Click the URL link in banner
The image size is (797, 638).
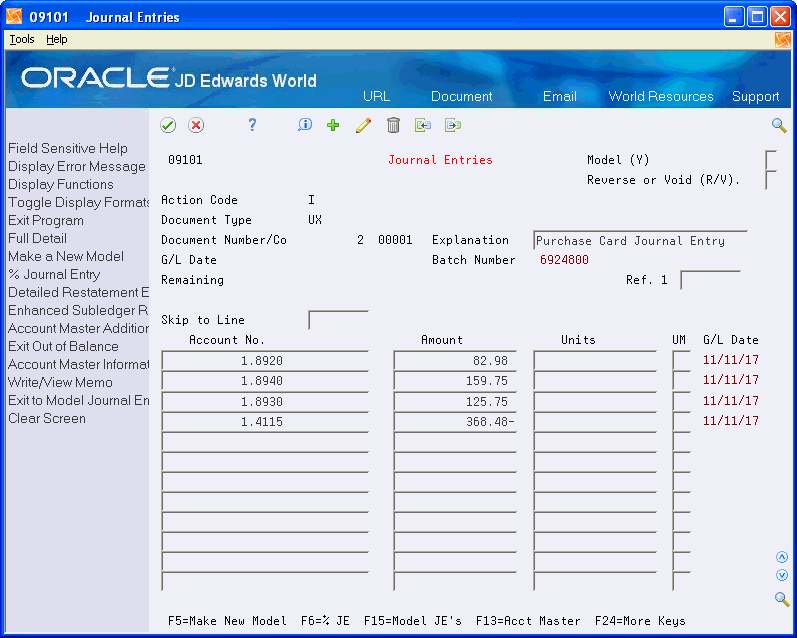point(377,96)
